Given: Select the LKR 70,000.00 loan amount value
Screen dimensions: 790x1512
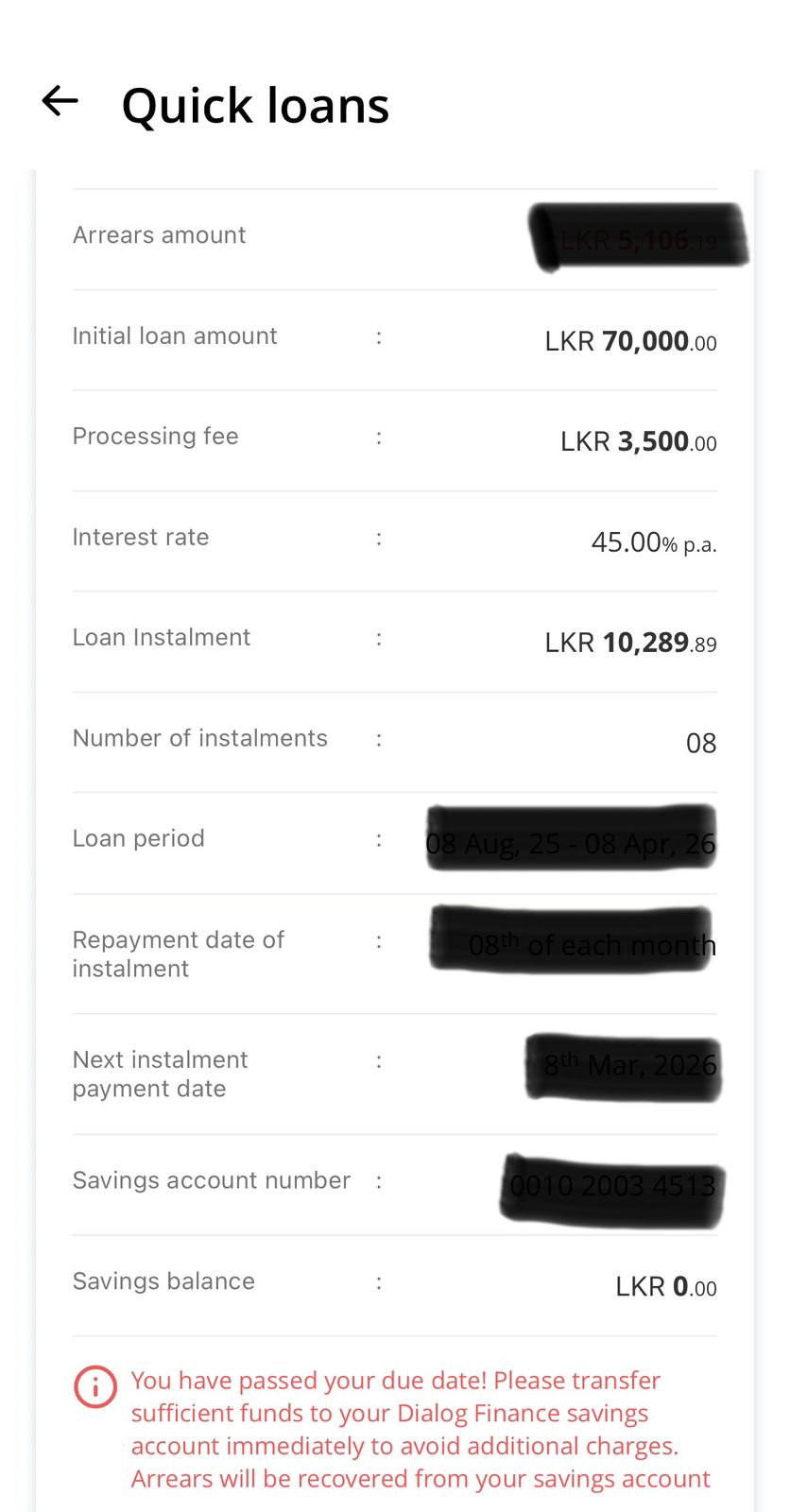Looking at the screenshot, I should pyautogui.click(x=630, y=341).
